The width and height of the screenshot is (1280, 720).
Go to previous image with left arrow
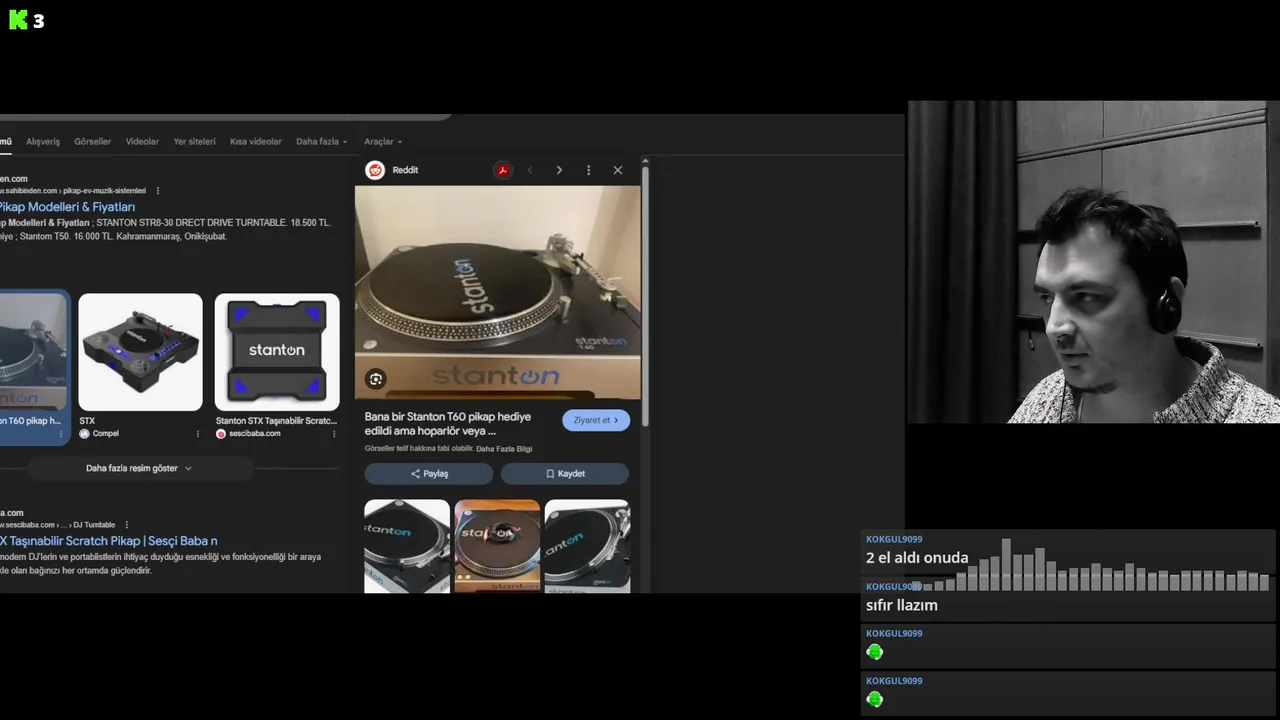[530, 170]
